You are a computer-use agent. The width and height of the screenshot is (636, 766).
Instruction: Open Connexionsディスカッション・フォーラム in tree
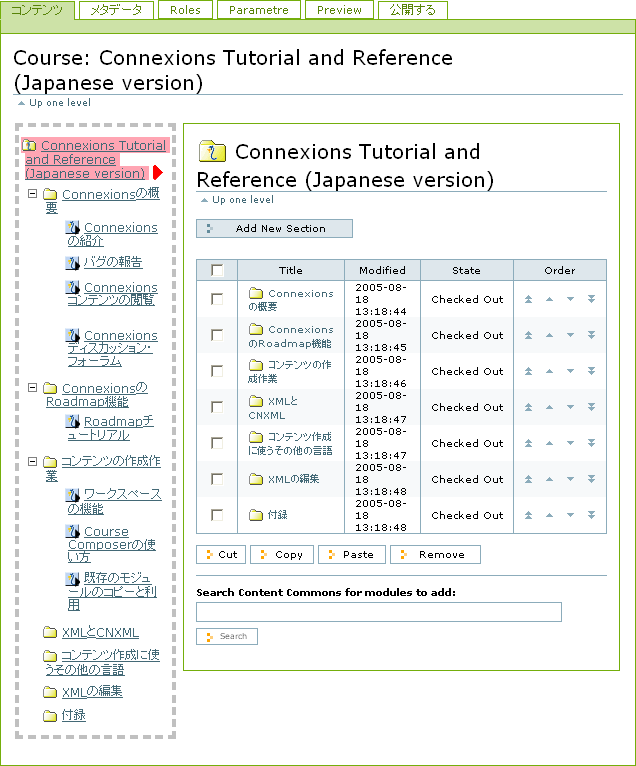click(x=112, y=348)
